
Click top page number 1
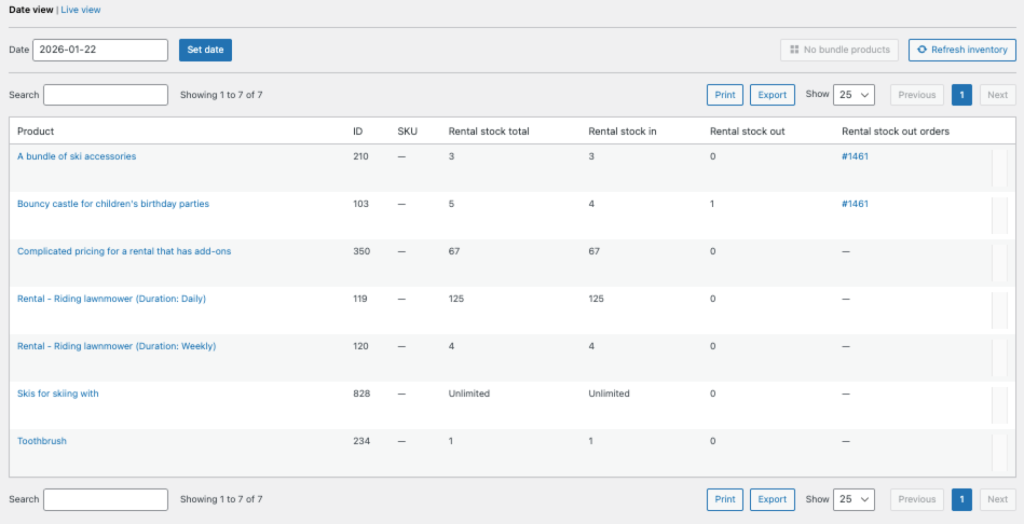(961, 95)
